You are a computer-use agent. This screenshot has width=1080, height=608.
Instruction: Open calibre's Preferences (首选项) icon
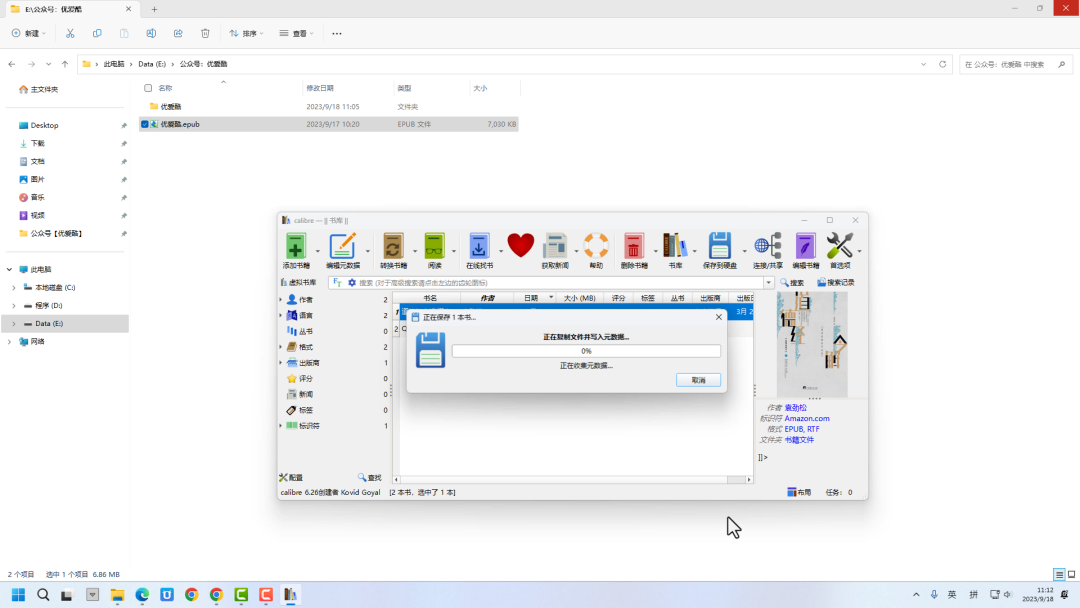(x=840, y=247)
